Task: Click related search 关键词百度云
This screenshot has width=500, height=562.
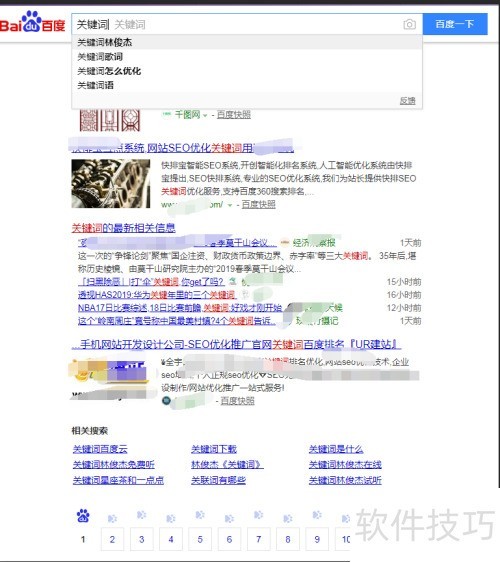Action: [100, 449]
